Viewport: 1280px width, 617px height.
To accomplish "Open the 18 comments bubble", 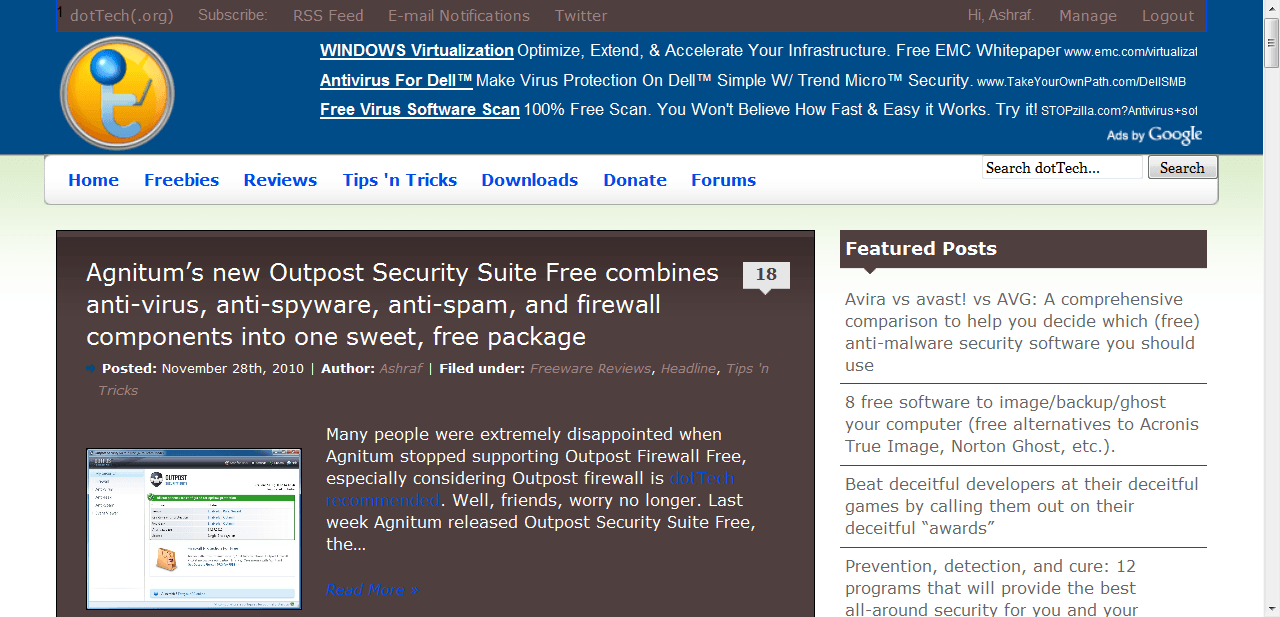I will (766, 277).
